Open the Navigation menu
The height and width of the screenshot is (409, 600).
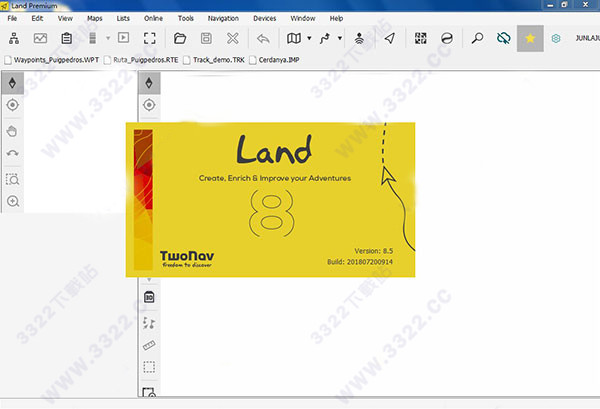[223, 18]
